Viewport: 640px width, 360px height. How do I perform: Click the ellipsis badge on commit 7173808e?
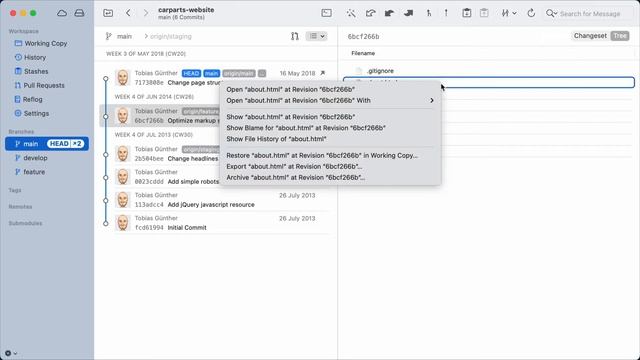[262, 73]
